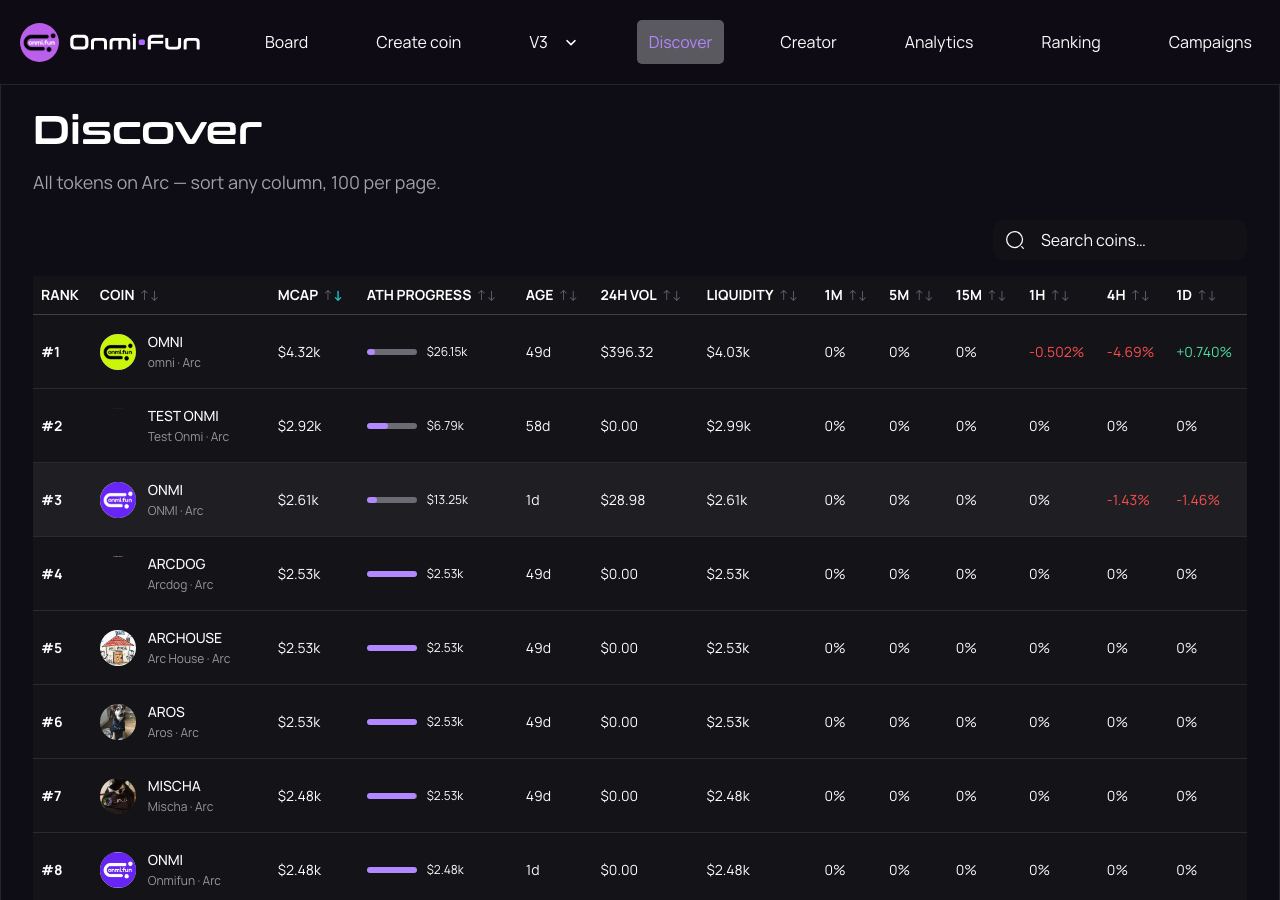Open ARCHOUSE coin avatar
Screen dimensions: 1280x900
click(x=118, y=648)
